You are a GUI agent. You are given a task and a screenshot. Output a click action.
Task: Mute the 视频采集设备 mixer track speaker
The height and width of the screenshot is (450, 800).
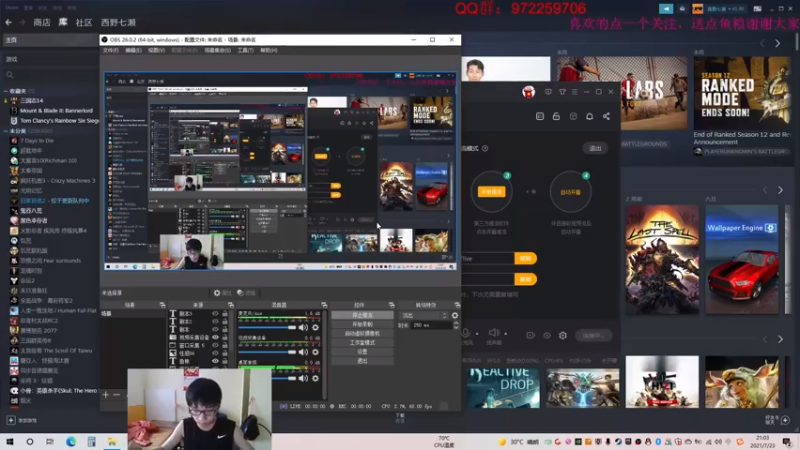tap(303, 352)
